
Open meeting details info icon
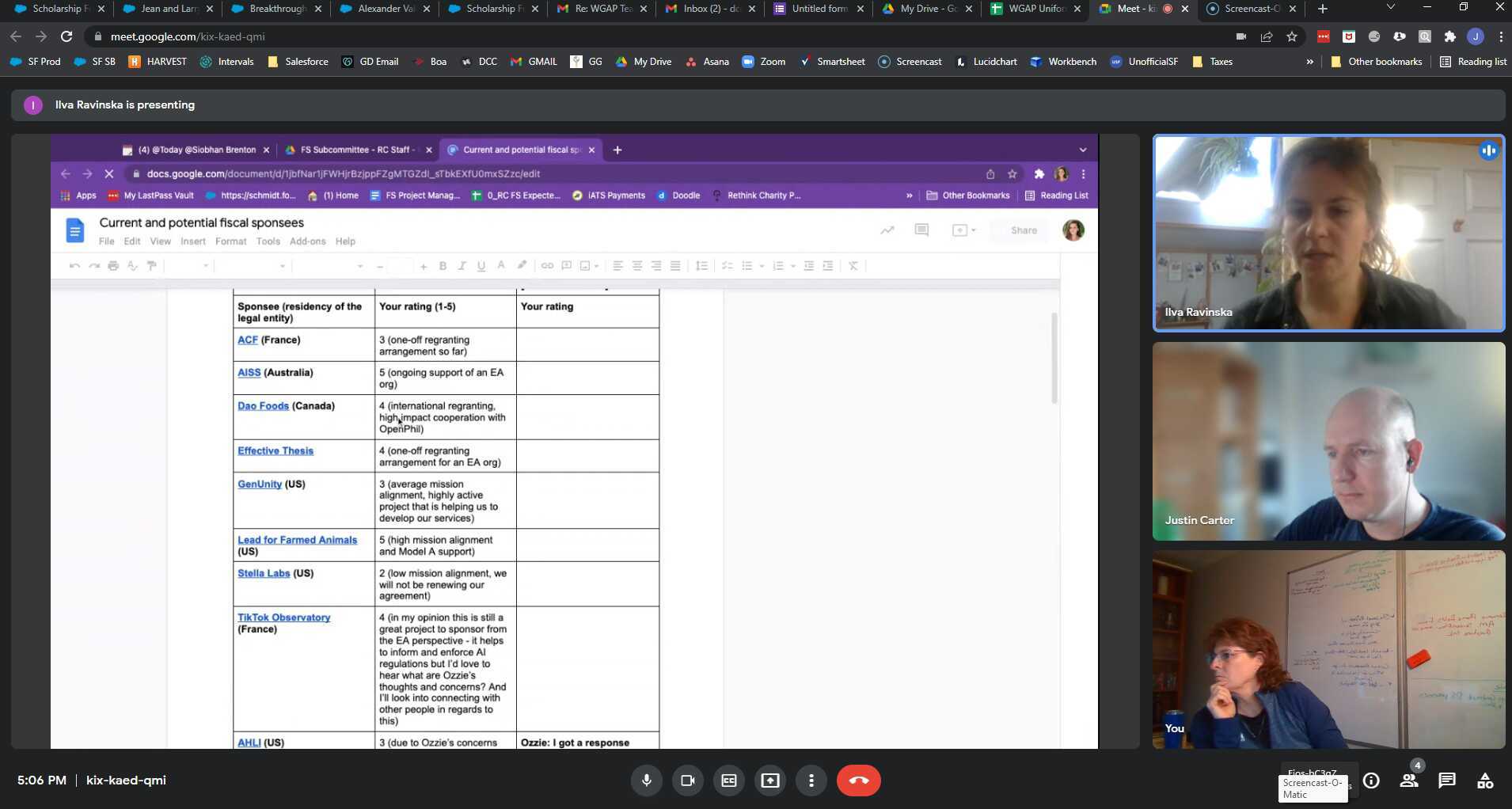1371,781
